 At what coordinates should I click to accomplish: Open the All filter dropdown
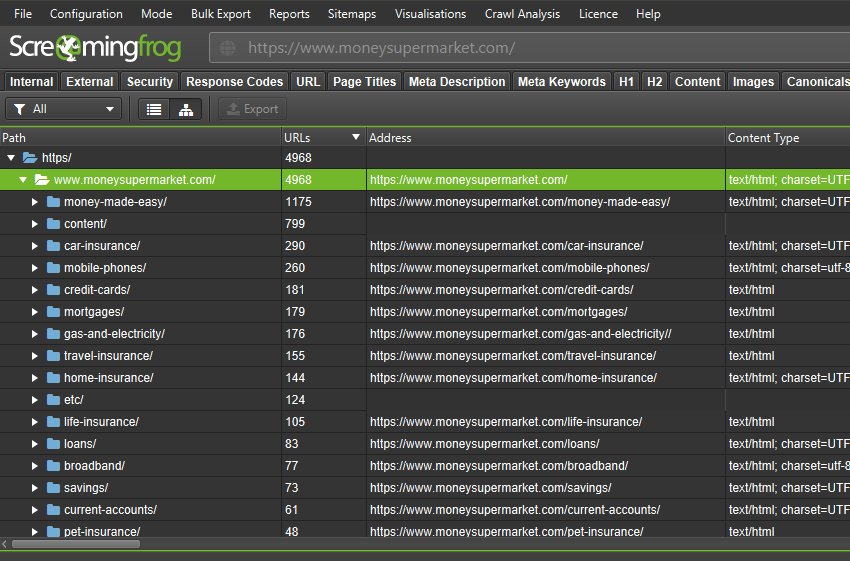(63, 109)
